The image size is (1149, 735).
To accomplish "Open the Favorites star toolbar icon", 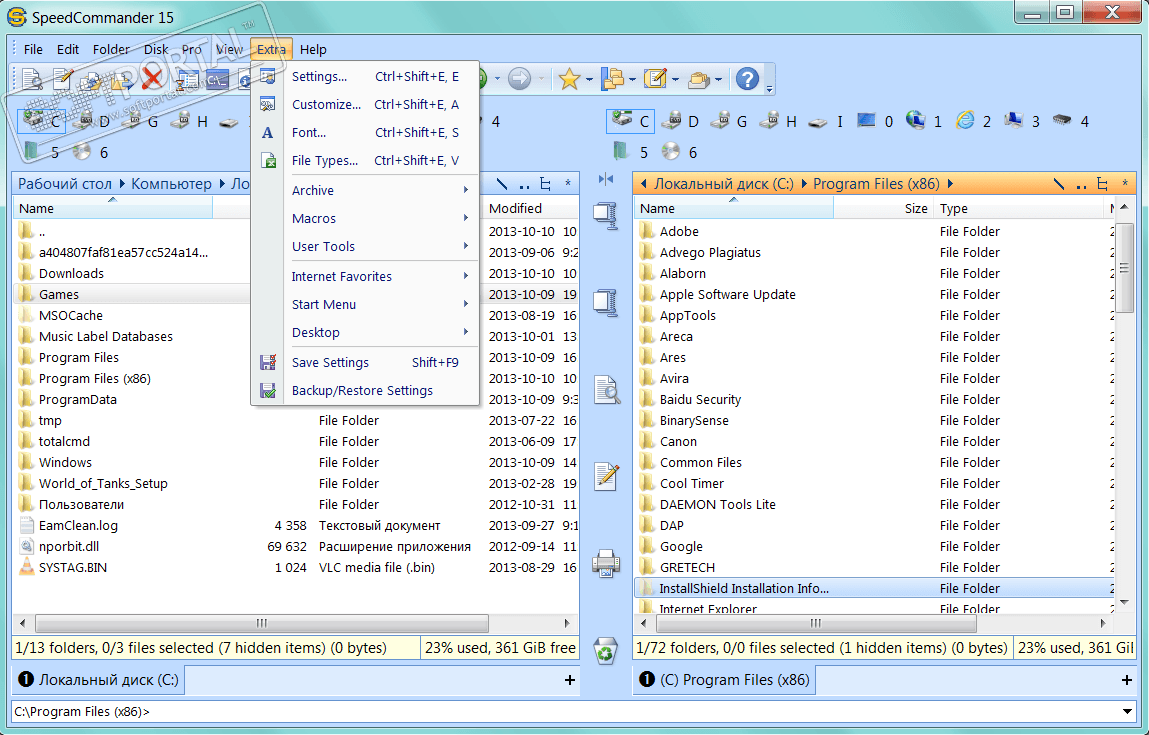I will click(569, 78).
